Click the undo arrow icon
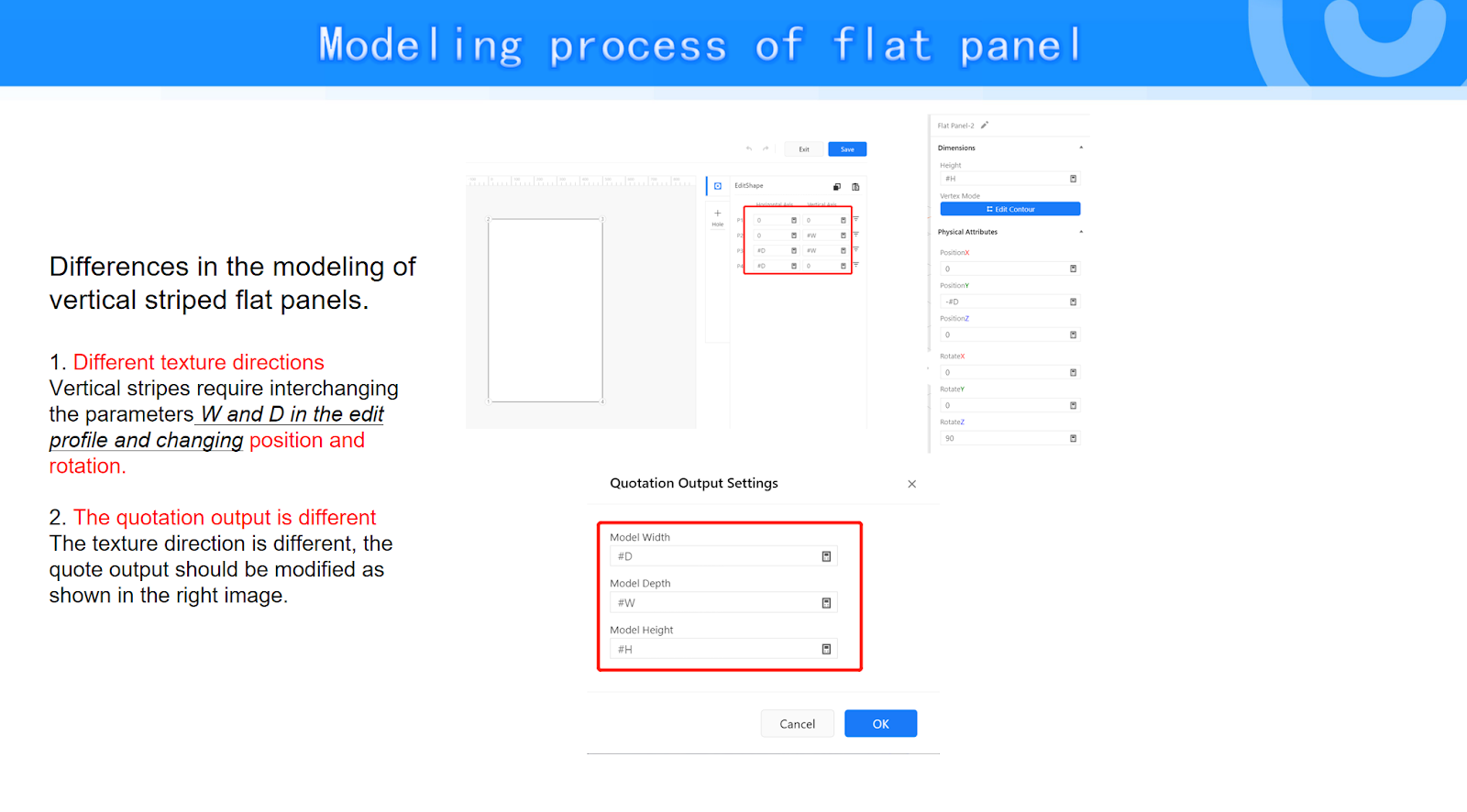 tap(749, 148)
